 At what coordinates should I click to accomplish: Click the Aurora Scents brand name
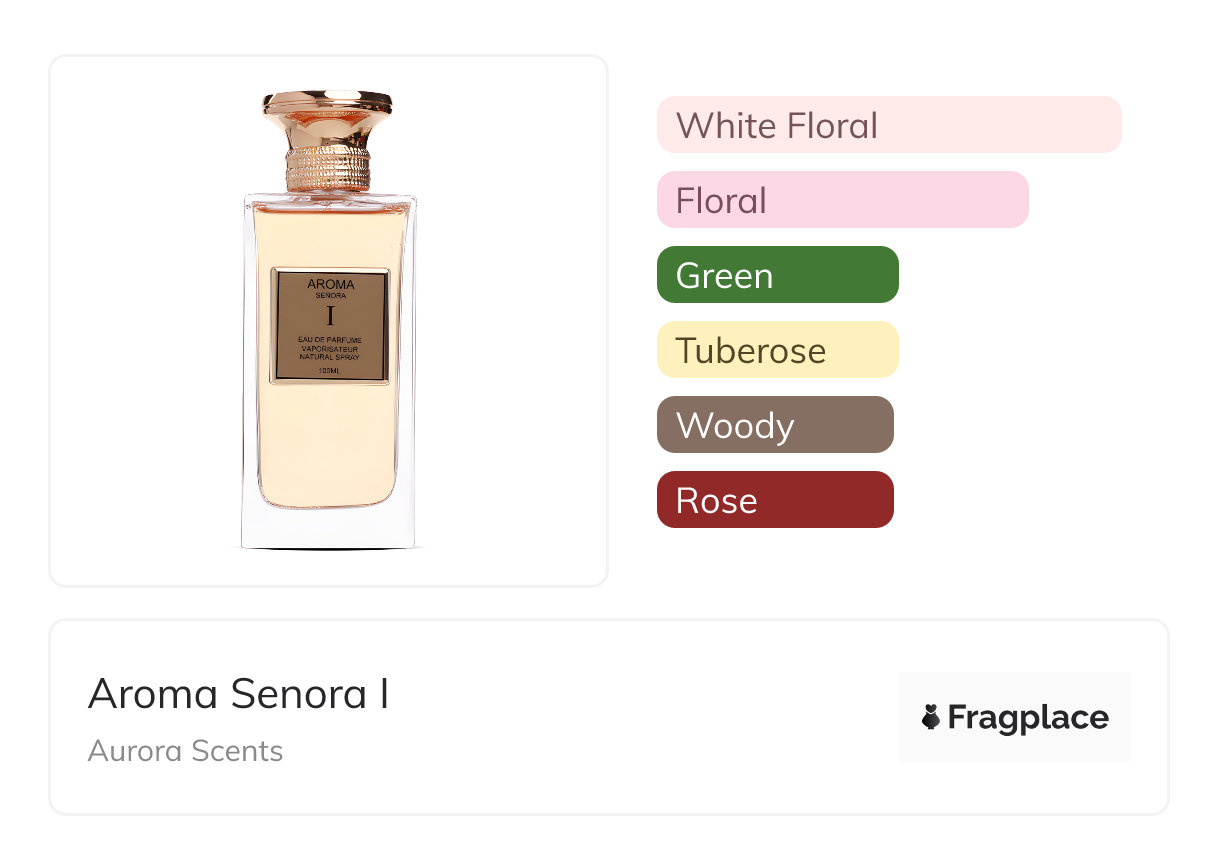(185, 751)
